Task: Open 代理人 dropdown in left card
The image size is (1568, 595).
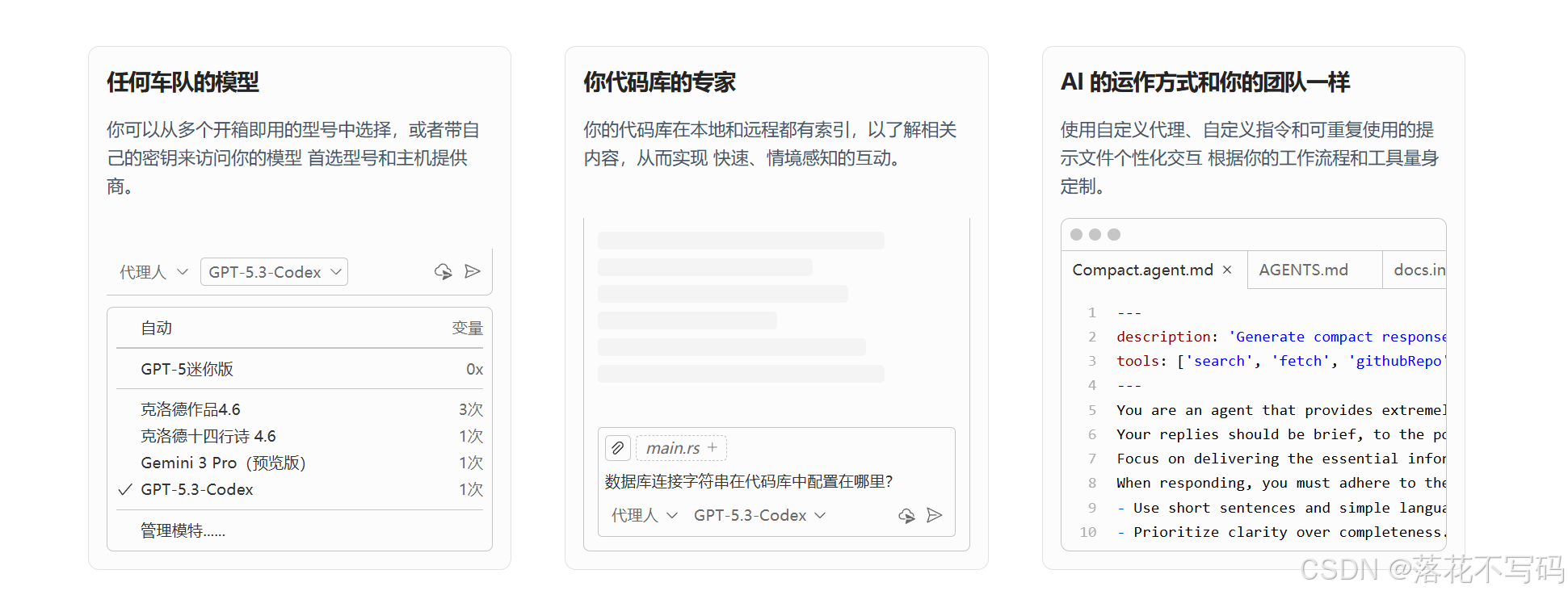Action: 153,272
